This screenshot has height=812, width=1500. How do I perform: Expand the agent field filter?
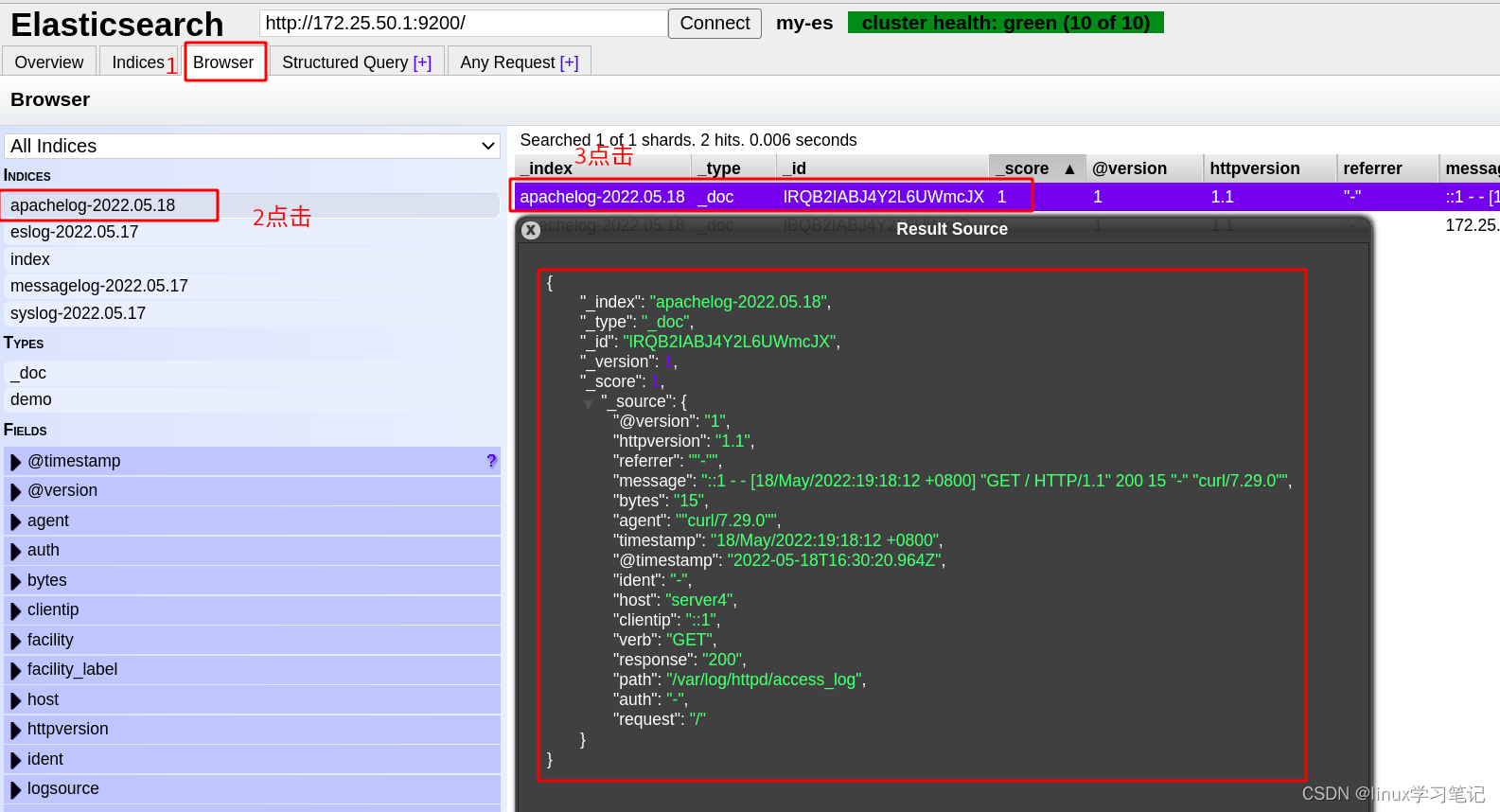pyautogui.click(x=16, y=521)
